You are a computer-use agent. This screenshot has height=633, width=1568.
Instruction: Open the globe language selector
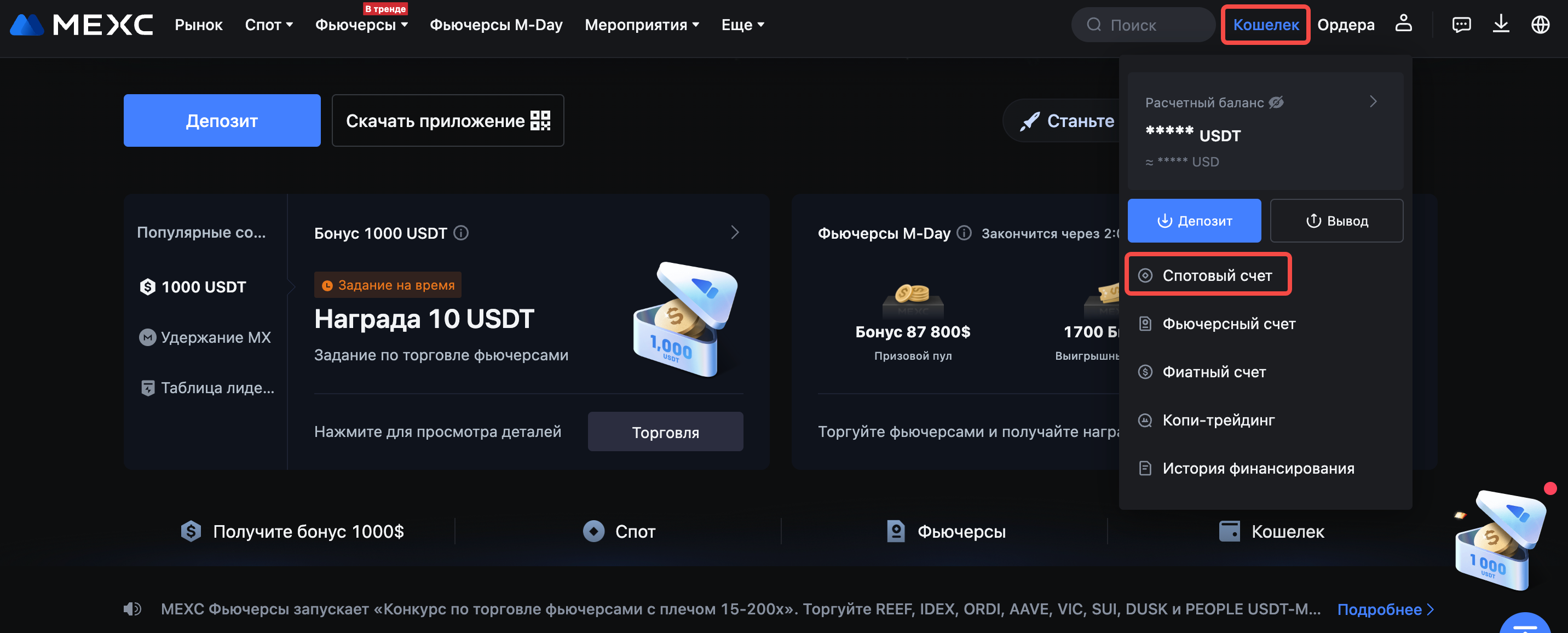click(x=1541, y=25)
